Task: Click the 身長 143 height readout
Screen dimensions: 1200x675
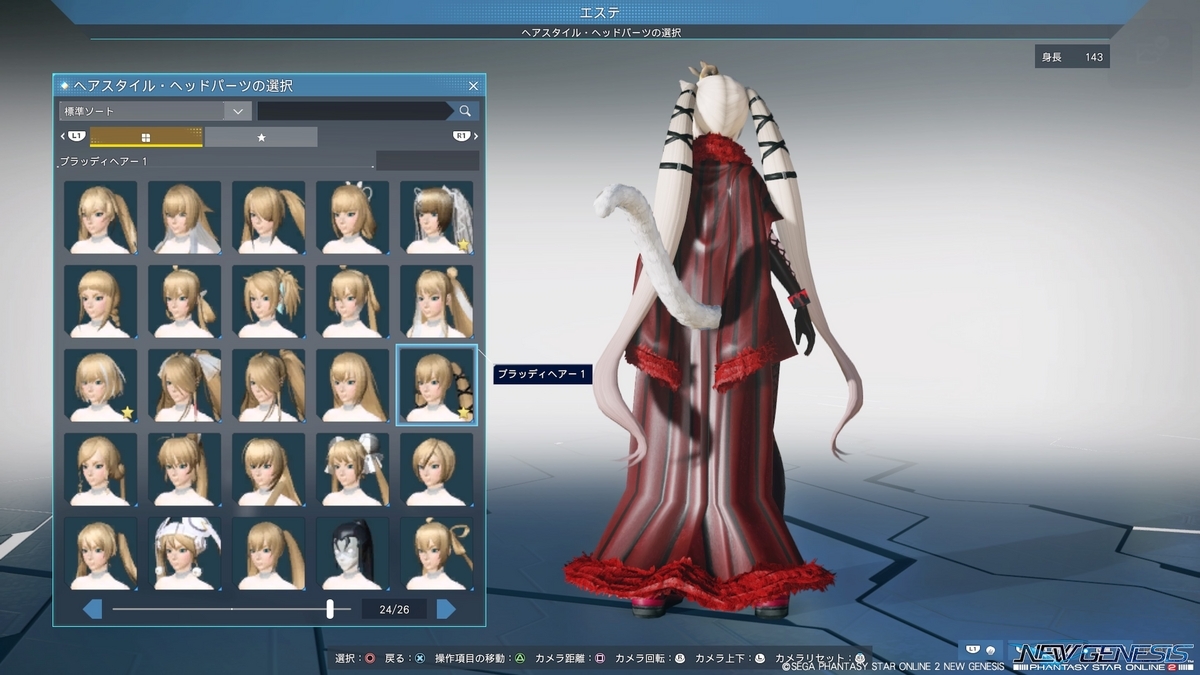Action: coord(1072,57)
